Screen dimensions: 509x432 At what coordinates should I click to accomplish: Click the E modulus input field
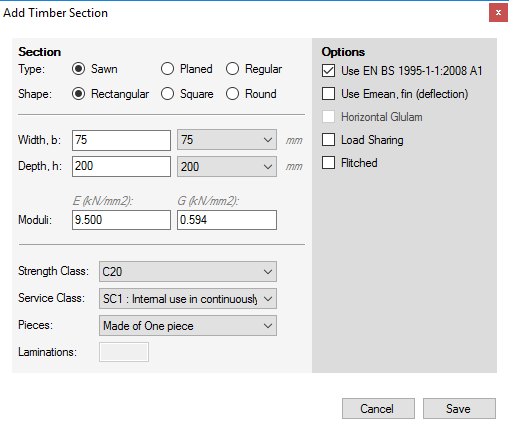pos(121,220)
